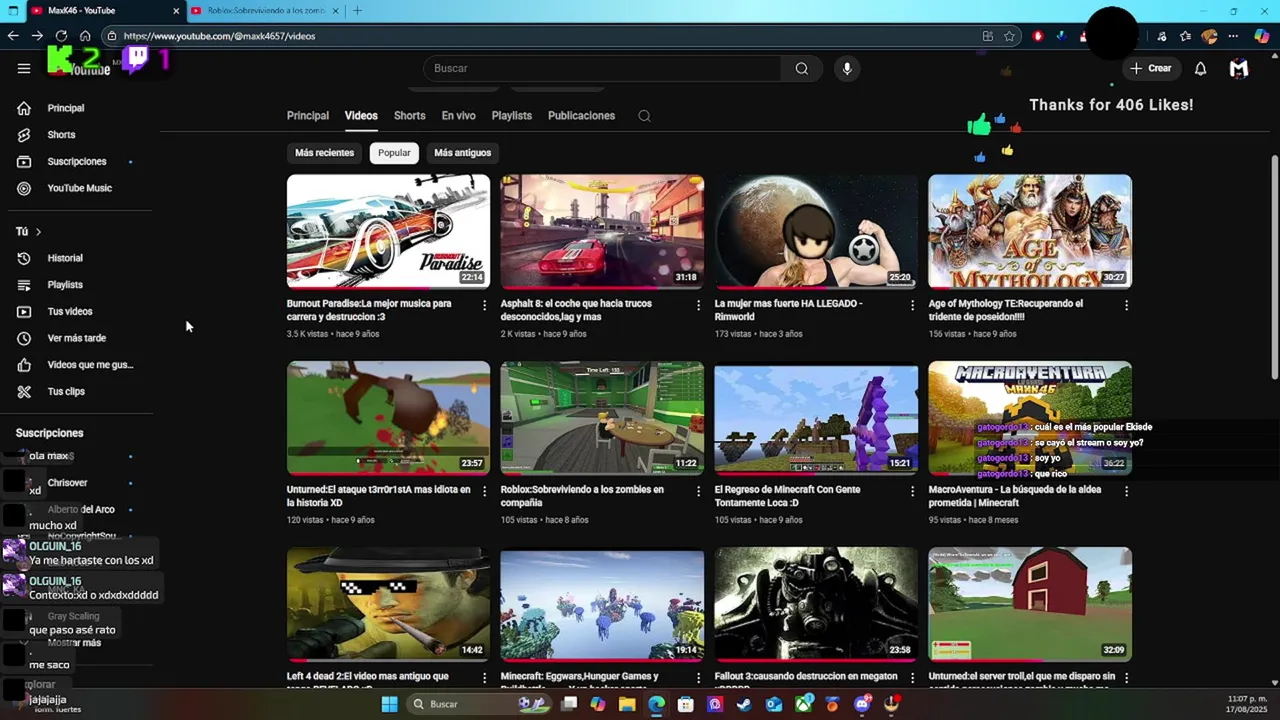Viewport: 1280px width, 720px height.
Task: Open File Explorer from taskbar
Action: tap(627, 704)
